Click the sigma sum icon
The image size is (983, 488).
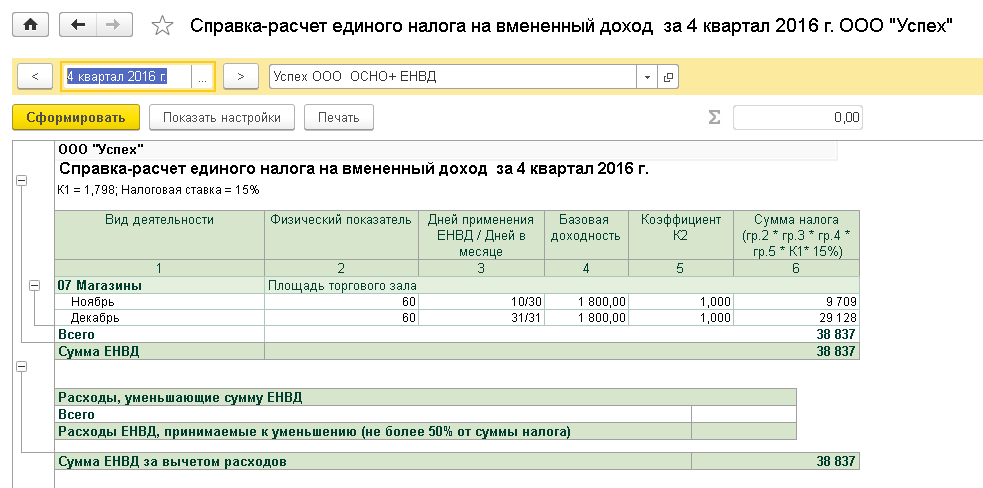pos(714,118)
